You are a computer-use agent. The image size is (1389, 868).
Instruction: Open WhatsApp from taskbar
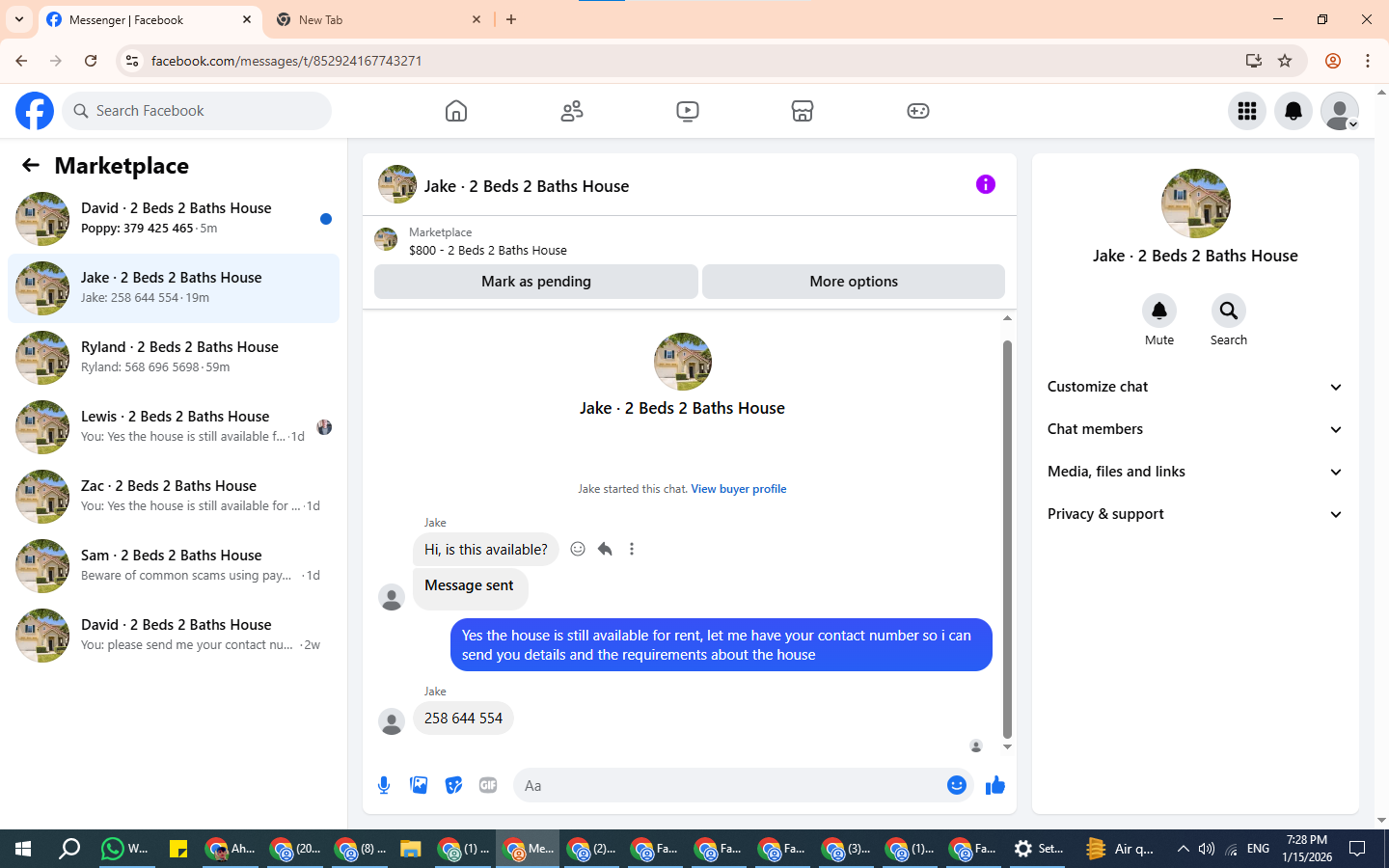(x=125, y=849)
